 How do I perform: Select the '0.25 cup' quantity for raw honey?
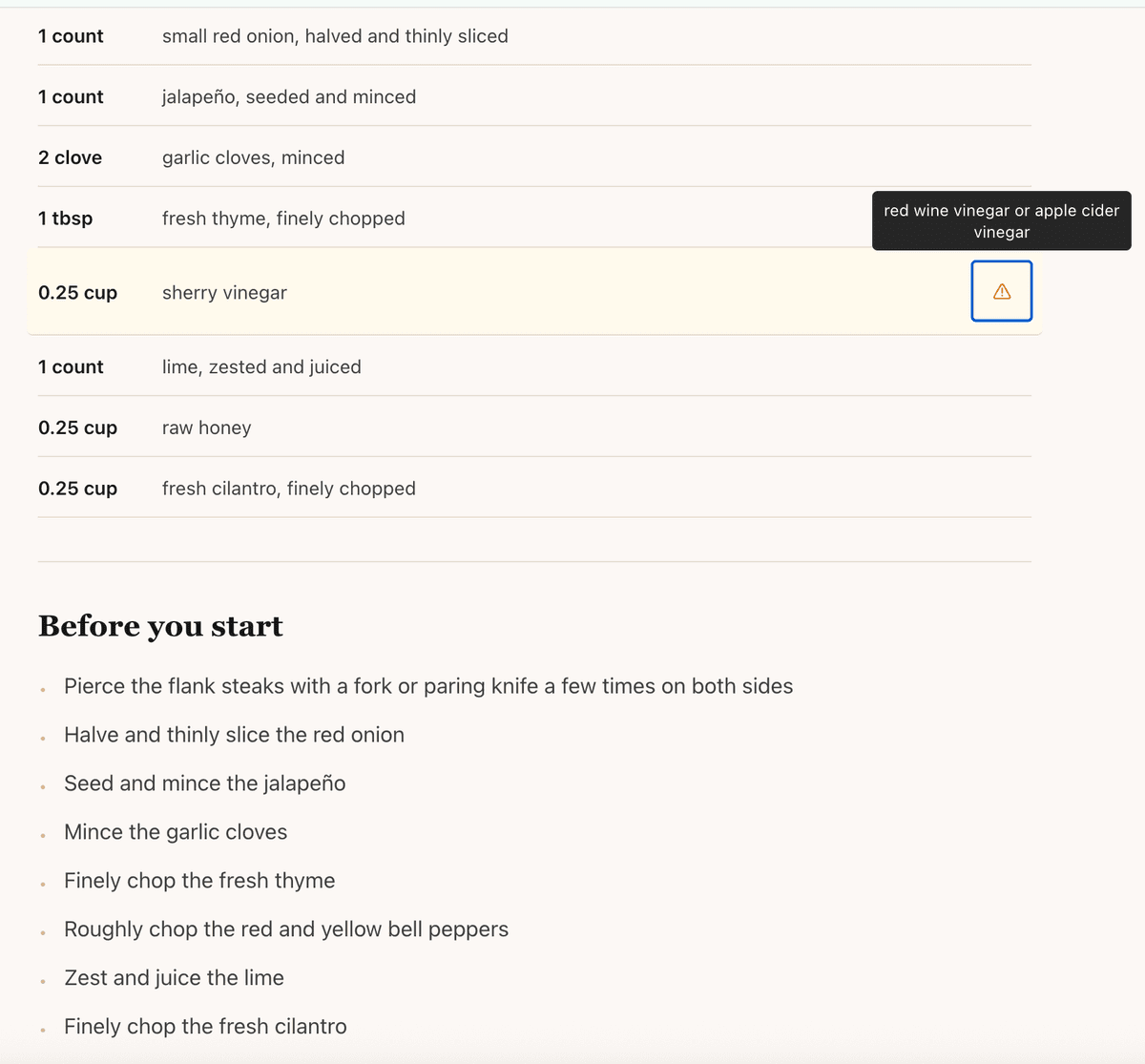[x=78, y=428]
